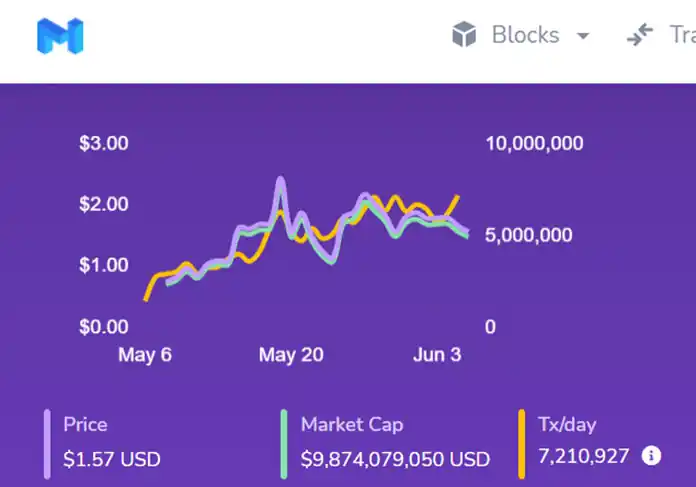Open the partially visible Transactions menu
The image size is (696, 487).
point(681,36)
